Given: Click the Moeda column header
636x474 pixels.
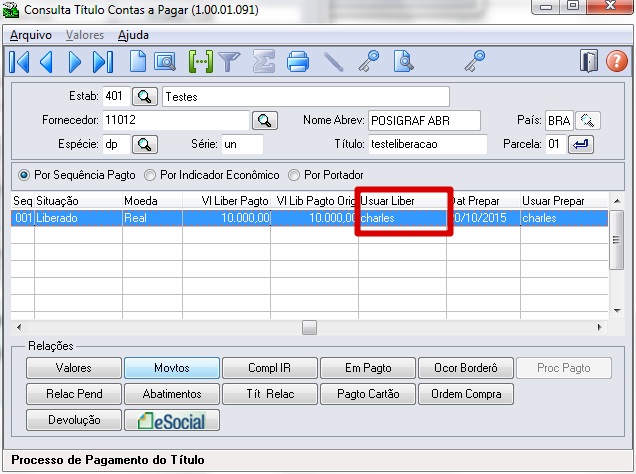Looking at the screenshot, I should [x=153, y=201].
